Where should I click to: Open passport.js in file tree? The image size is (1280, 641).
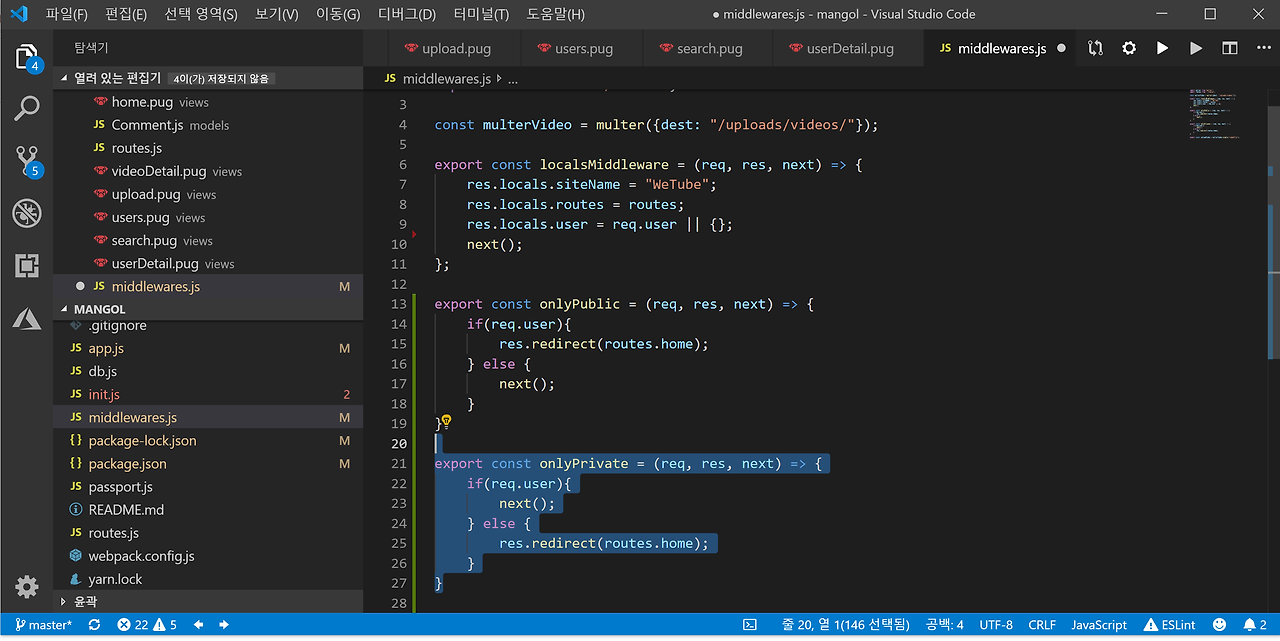208,486
